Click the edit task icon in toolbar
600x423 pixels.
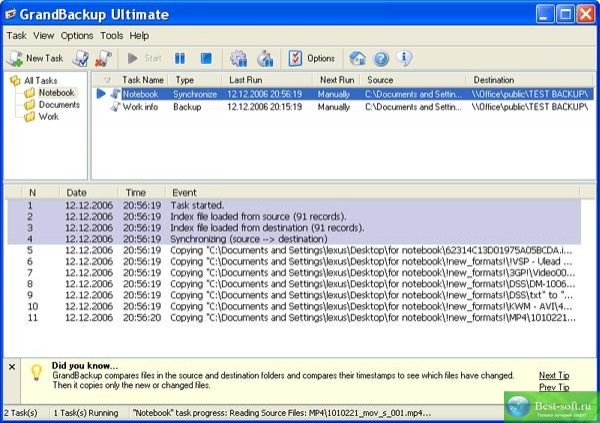(82, 58)
